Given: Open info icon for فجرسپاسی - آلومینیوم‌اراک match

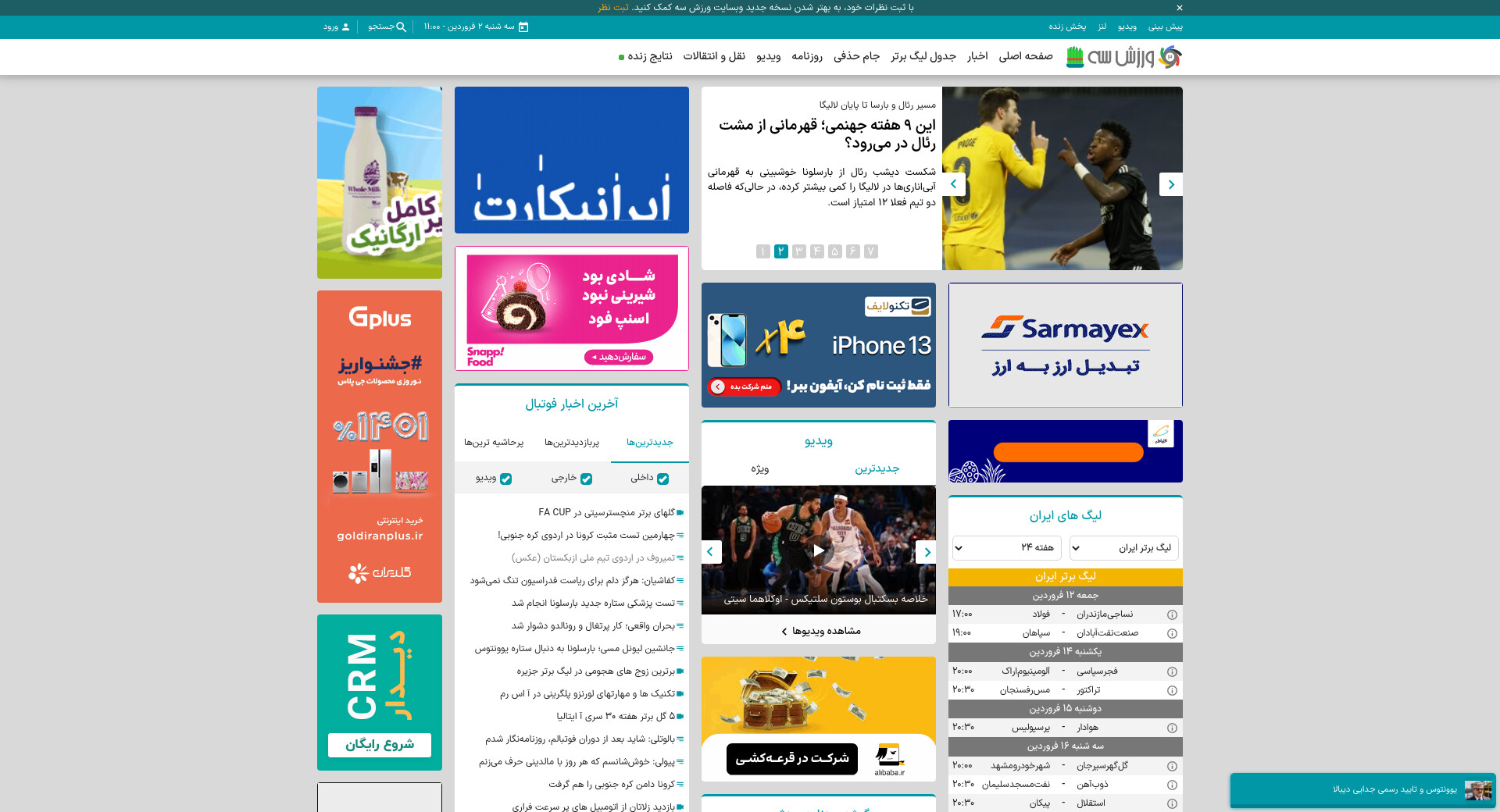Looking at the screenshot, I should point(1172,671).
